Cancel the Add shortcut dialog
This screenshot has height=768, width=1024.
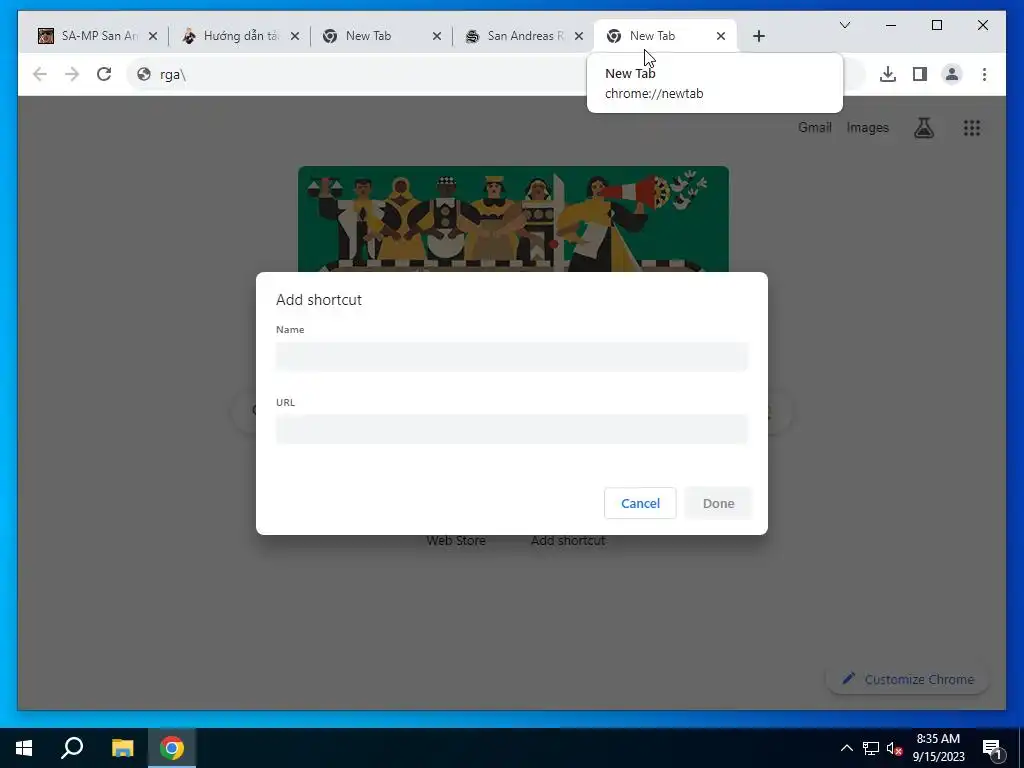(x=640, y=504)
